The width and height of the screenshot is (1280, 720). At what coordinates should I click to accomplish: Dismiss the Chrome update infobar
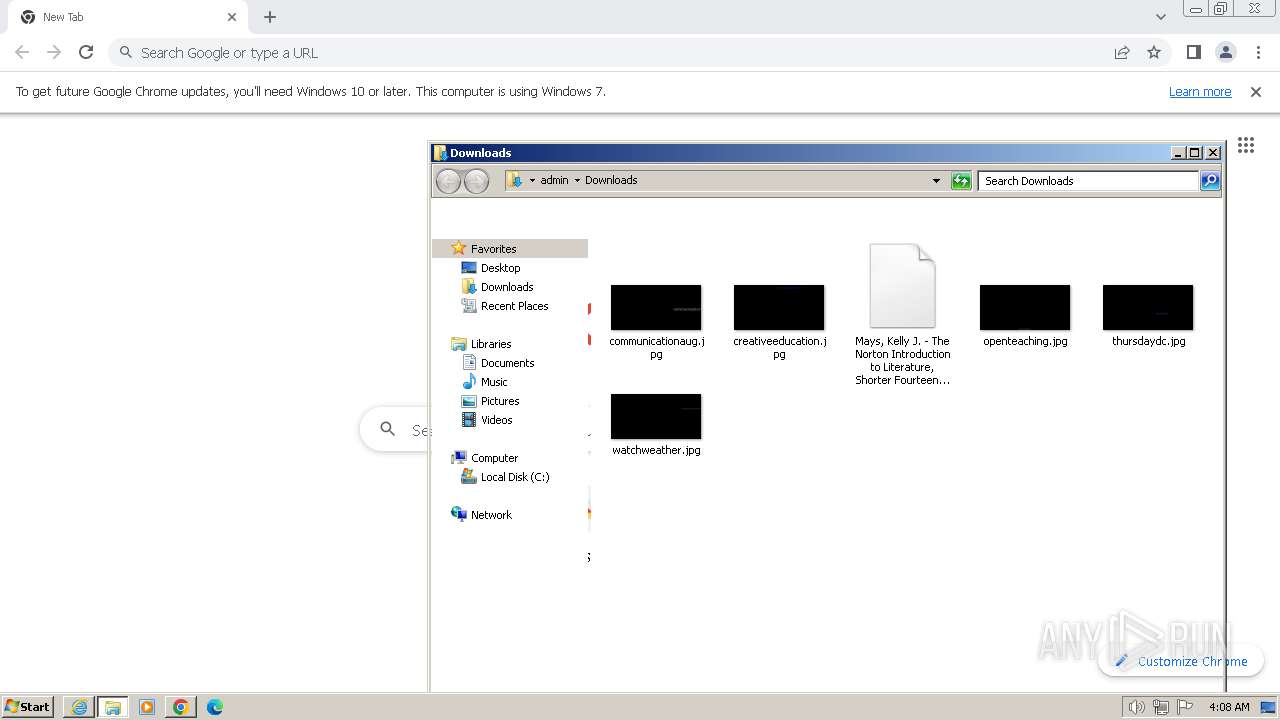tap(1256, 91)
